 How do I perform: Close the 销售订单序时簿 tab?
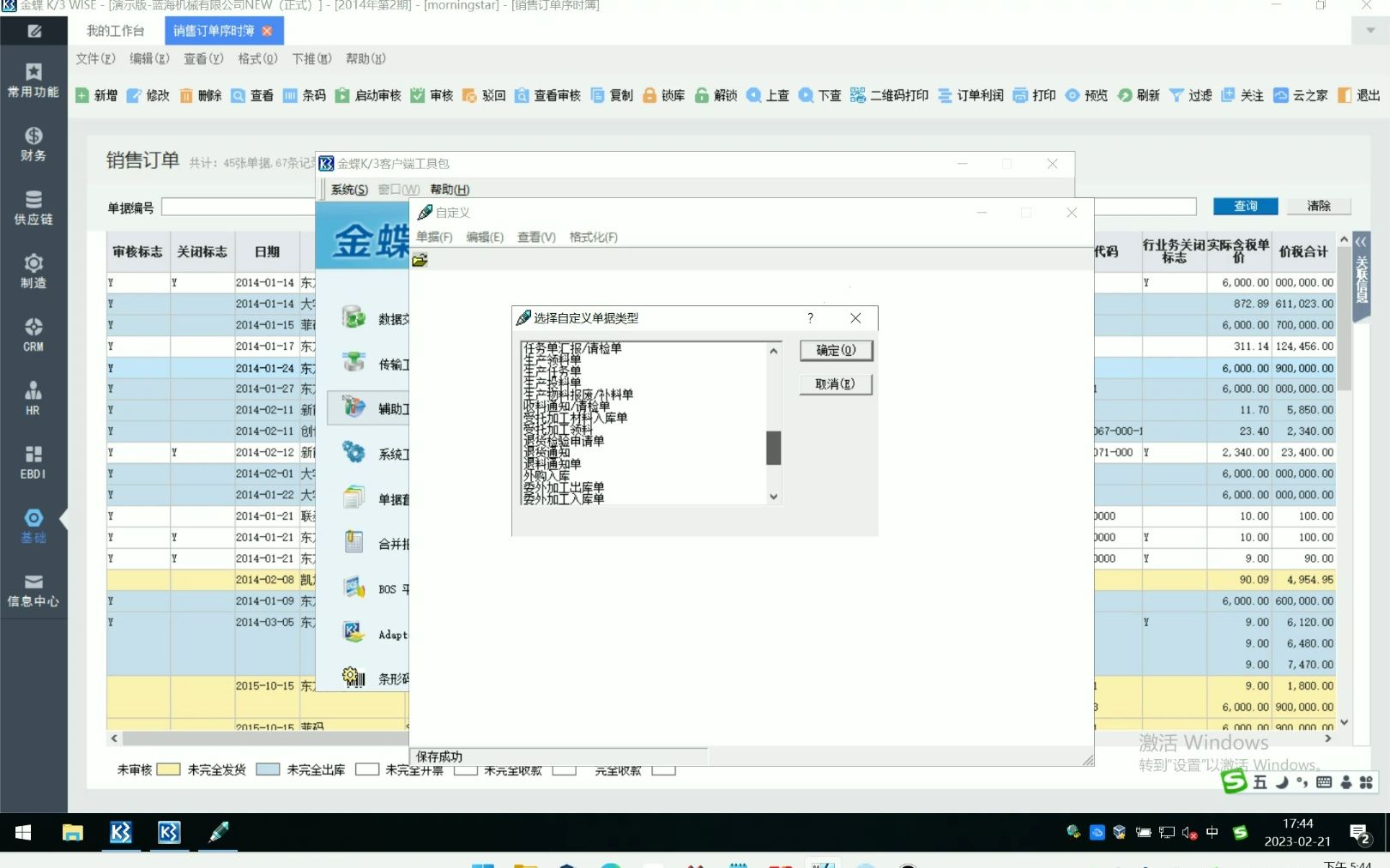268,31
